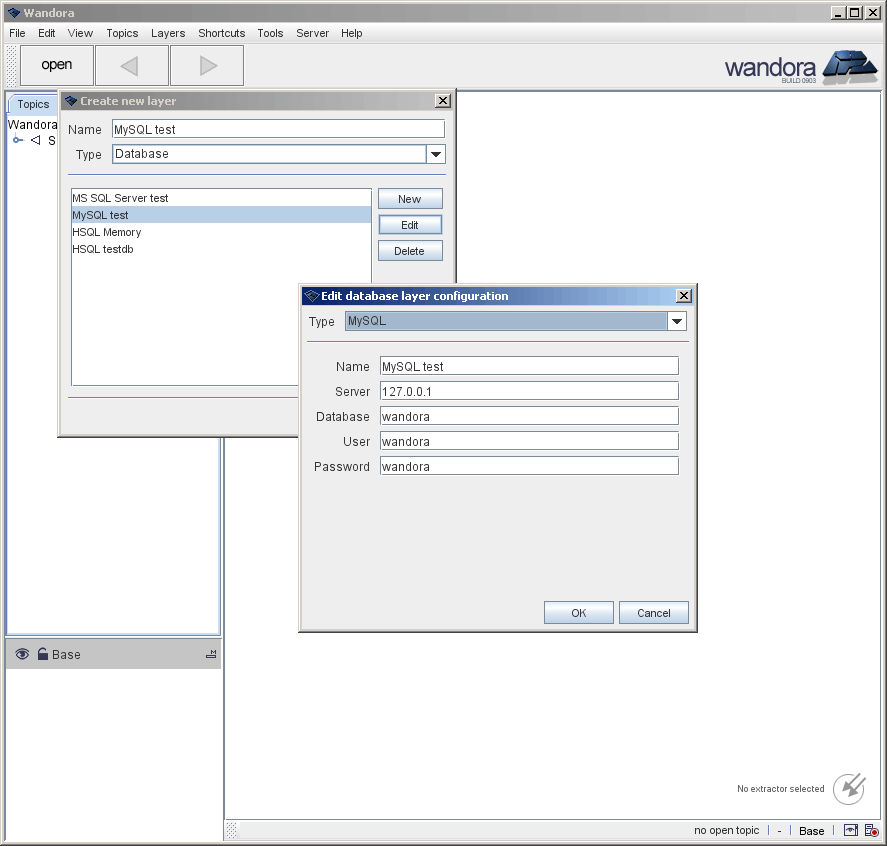Click the diamond icon on Create new layer dialog
This screenshot has height=846, width=887.
[71, 101]
